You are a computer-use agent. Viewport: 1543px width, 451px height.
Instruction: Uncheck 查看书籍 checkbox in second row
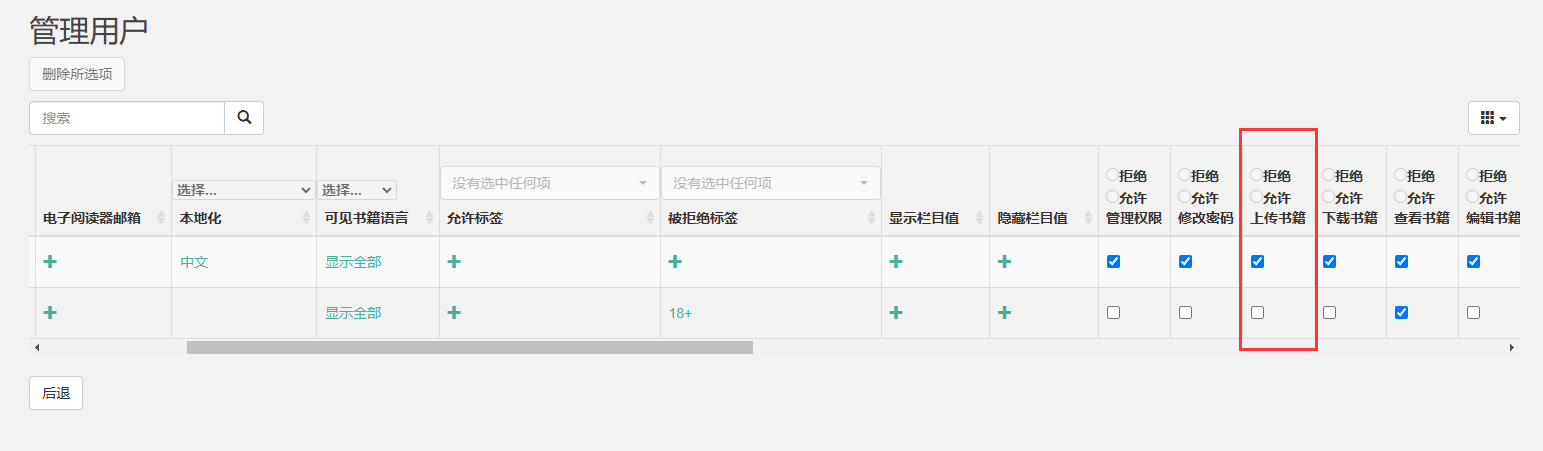click(x=1402, y=313)
